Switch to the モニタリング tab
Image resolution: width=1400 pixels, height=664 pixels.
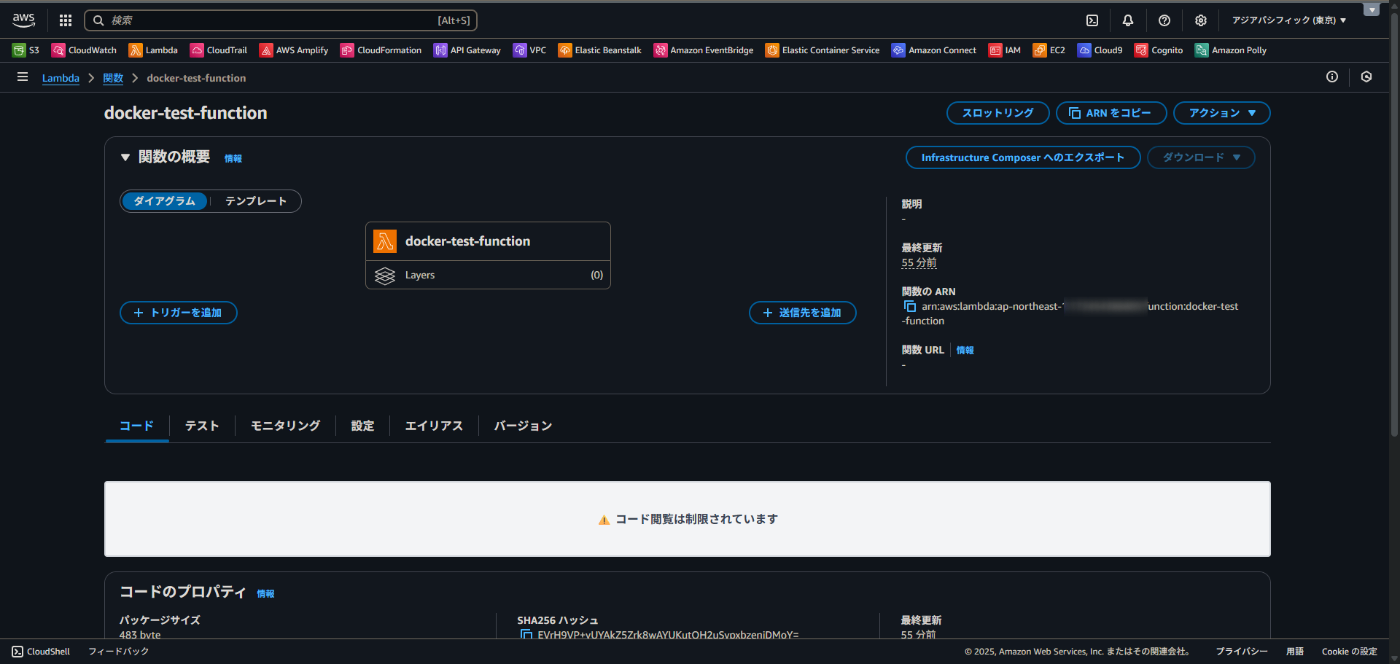coord(285,425)
